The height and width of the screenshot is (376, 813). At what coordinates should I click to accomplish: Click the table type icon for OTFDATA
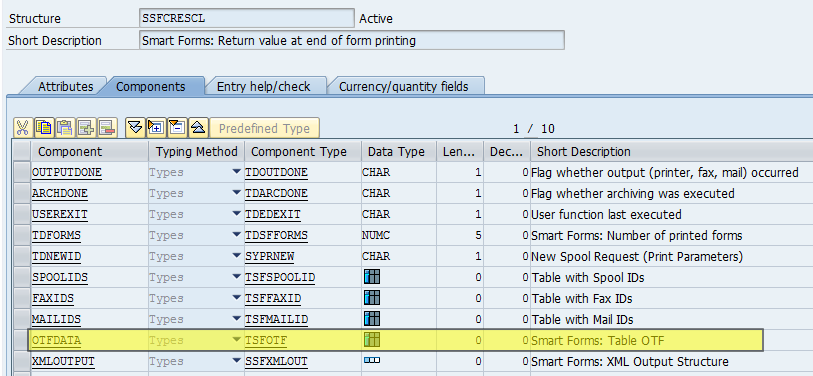372,340
